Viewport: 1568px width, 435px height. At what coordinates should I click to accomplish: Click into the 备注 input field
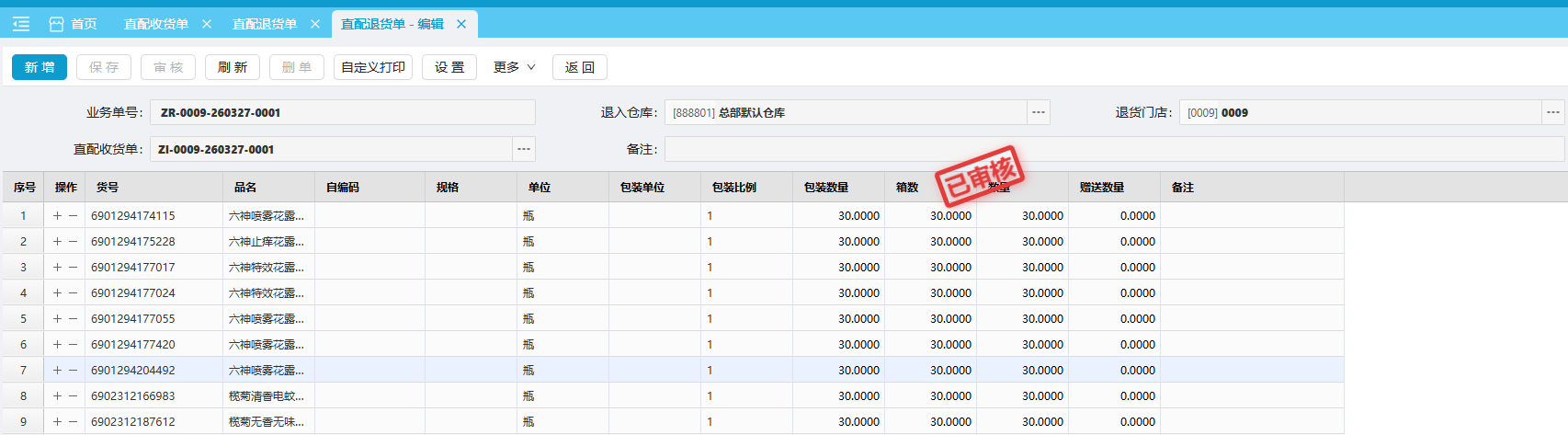(1114, 149)
